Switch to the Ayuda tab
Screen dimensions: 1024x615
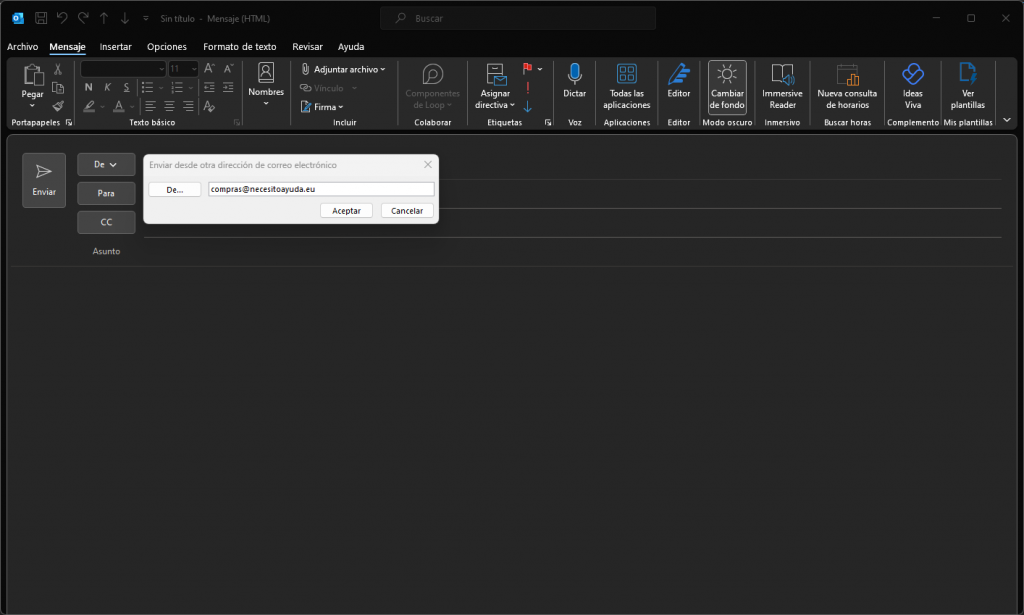pyautogui.click(x=351, y=47)
